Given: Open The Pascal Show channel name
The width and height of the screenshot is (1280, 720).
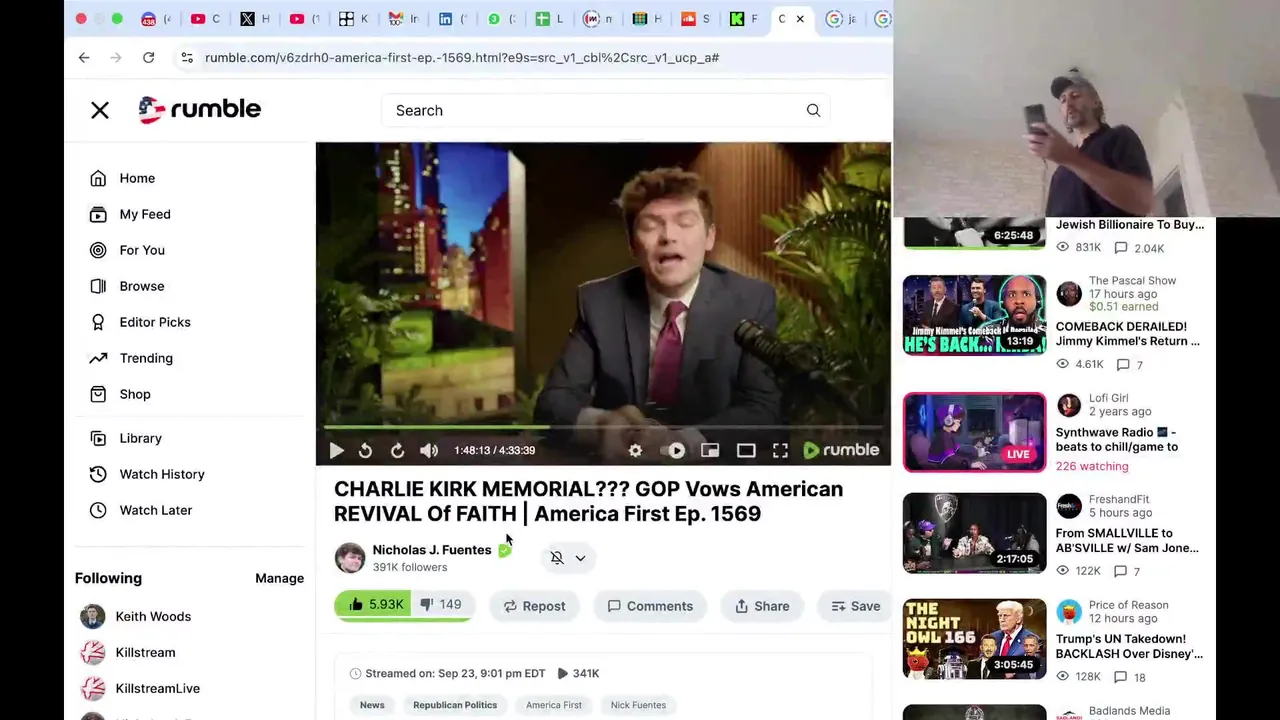Looking at the screenshot, I should tap(1132, 281).
